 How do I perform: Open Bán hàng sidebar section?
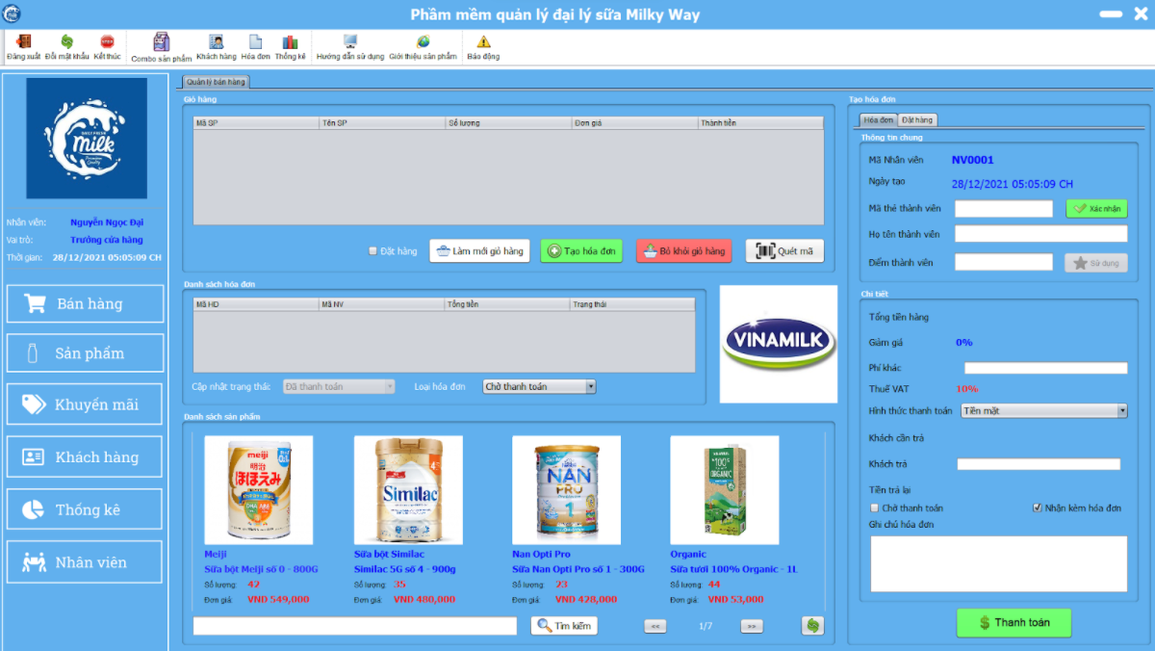pos(85,303)
